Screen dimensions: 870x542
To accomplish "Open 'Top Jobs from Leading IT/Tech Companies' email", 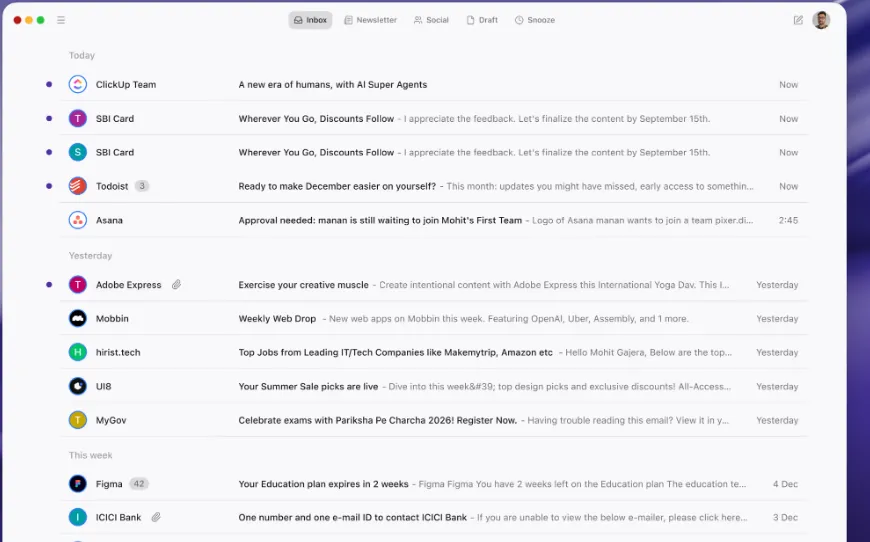I will tap(396, 352).
